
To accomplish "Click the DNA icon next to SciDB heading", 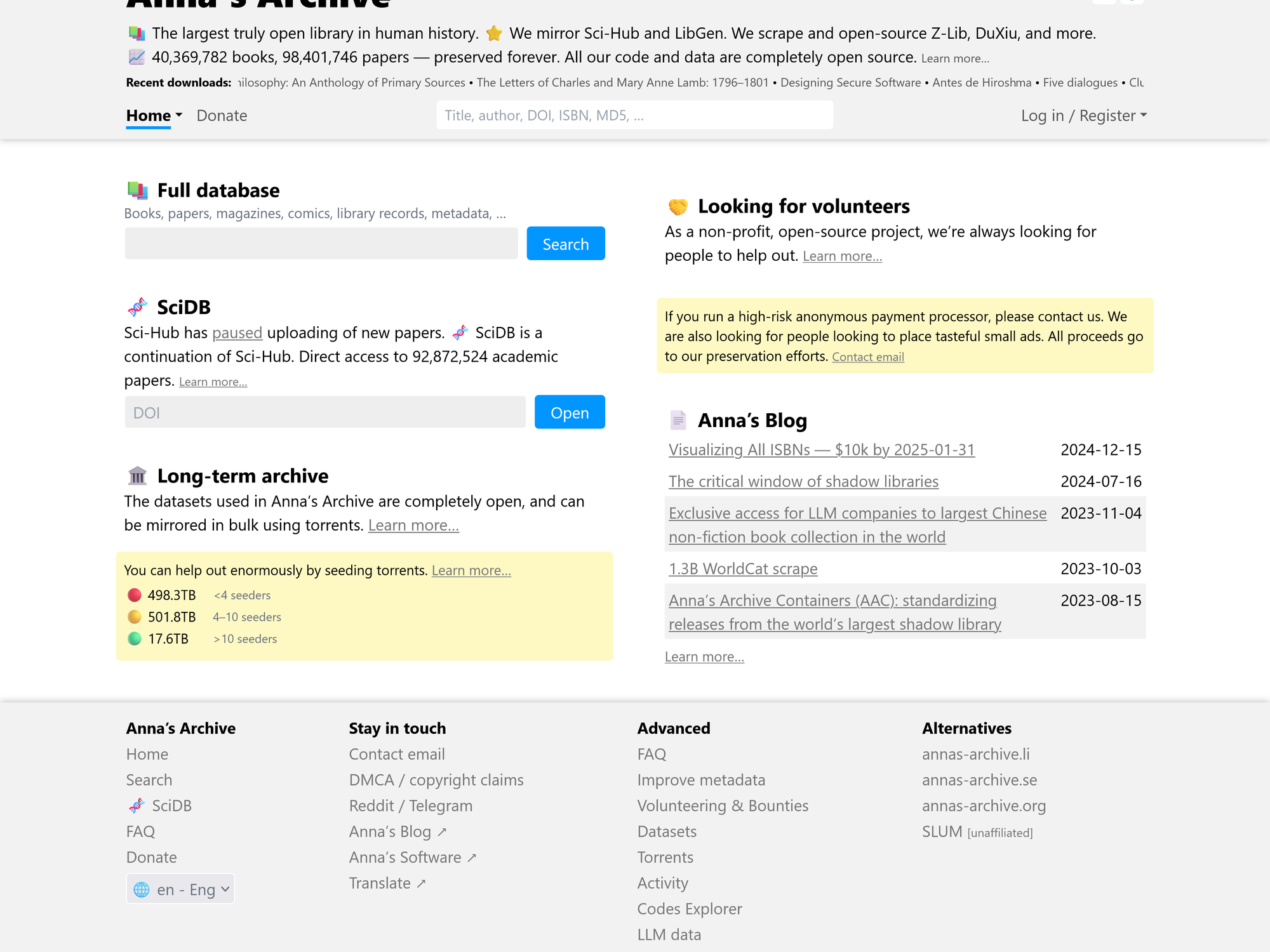I will click(137, 307).
